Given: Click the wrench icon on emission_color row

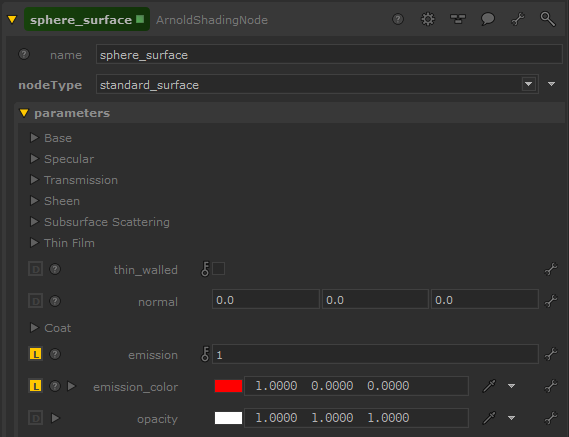Looking at the screenshot, I should click(551, 386).
